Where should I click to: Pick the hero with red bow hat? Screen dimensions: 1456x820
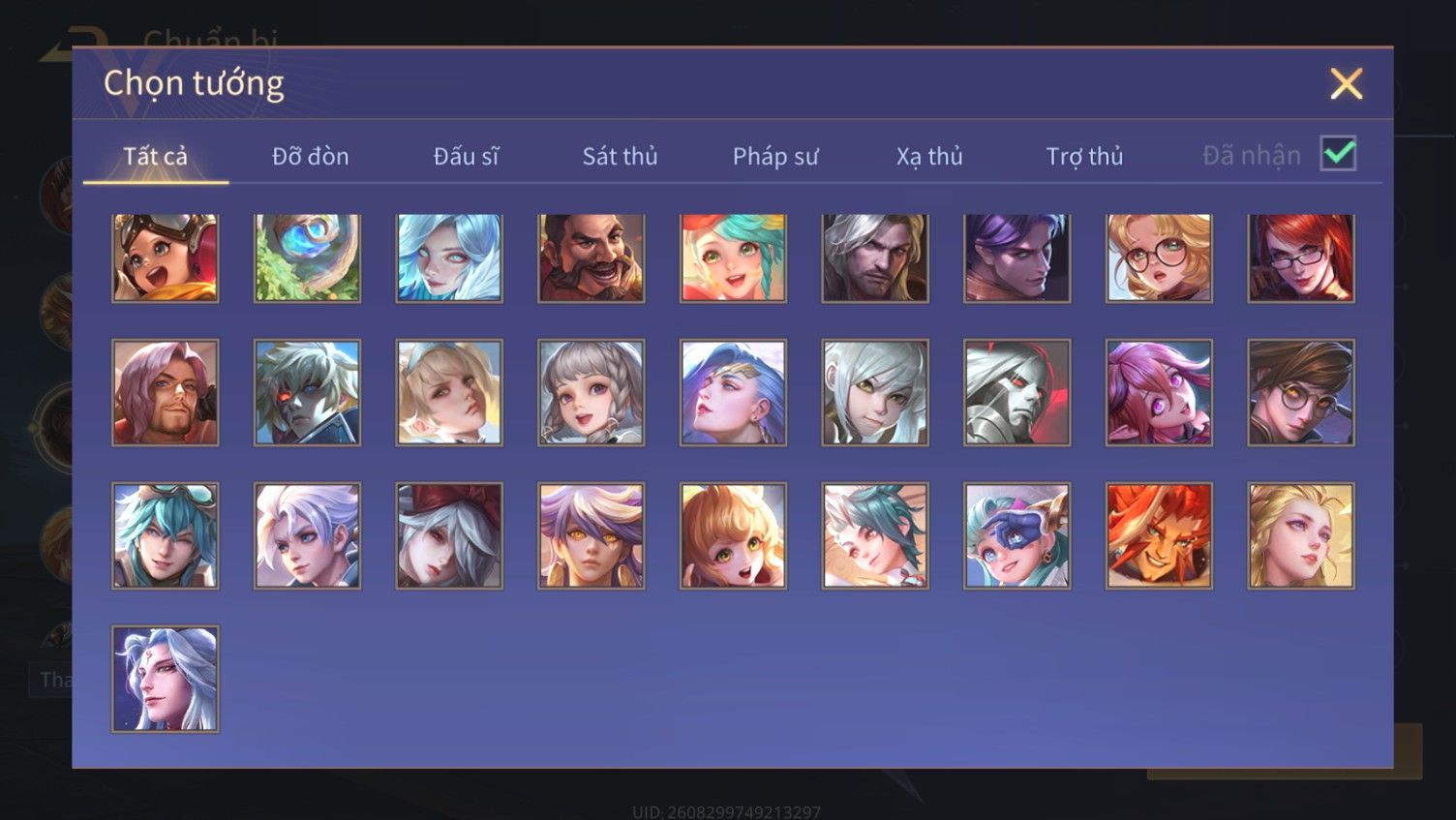click(x=449, y=535)
